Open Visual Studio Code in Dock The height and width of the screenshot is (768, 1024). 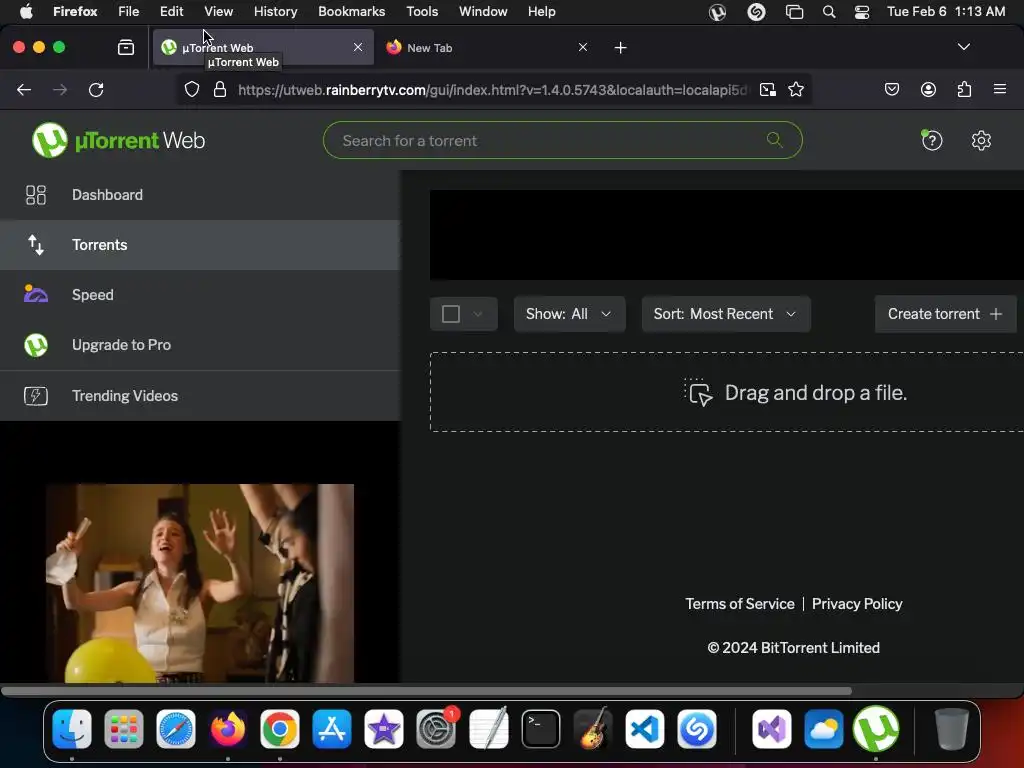click(645, 729)
